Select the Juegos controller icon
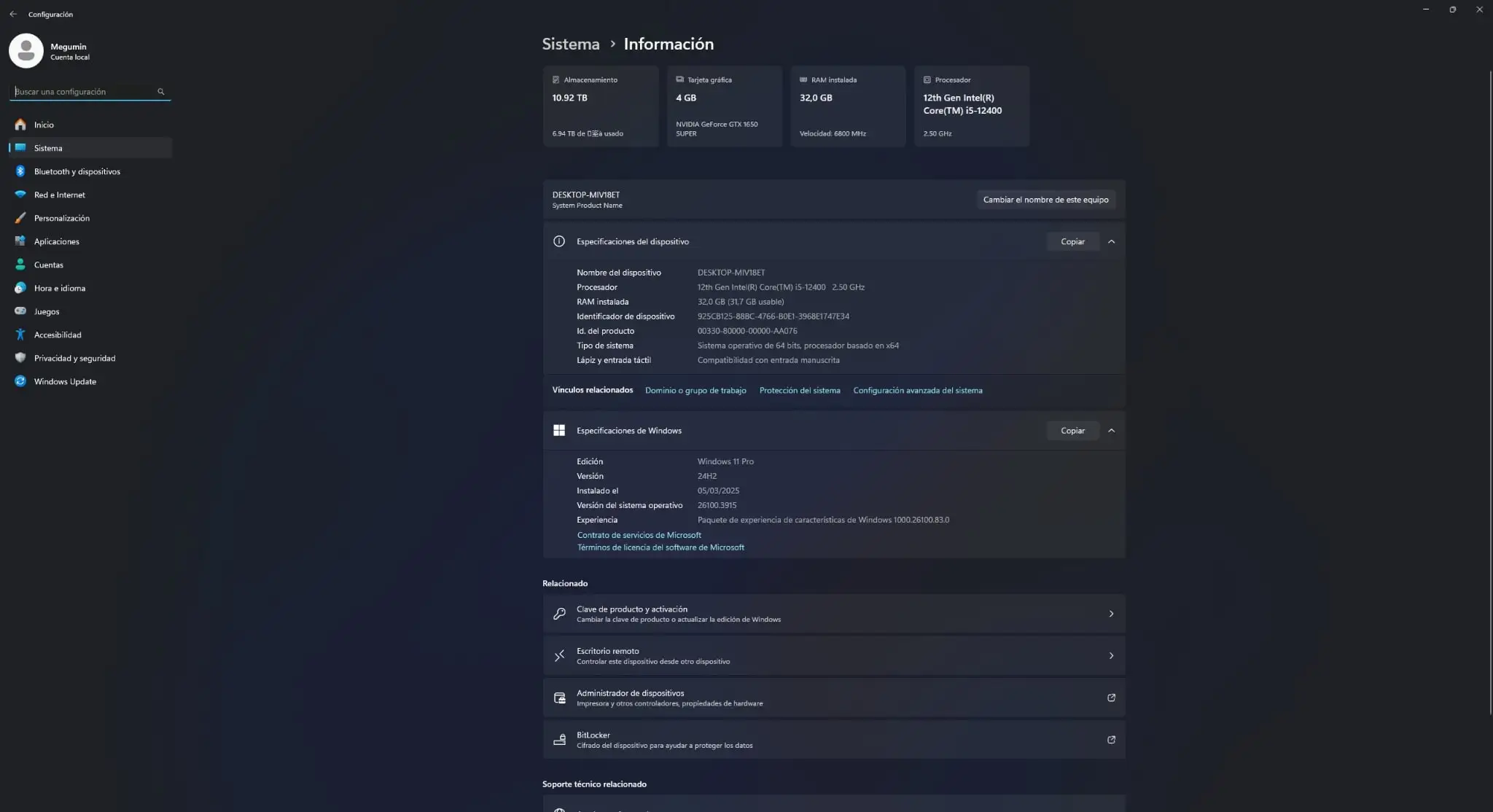The height and width of the screenshot is (812, 1493). coord(20,311)
